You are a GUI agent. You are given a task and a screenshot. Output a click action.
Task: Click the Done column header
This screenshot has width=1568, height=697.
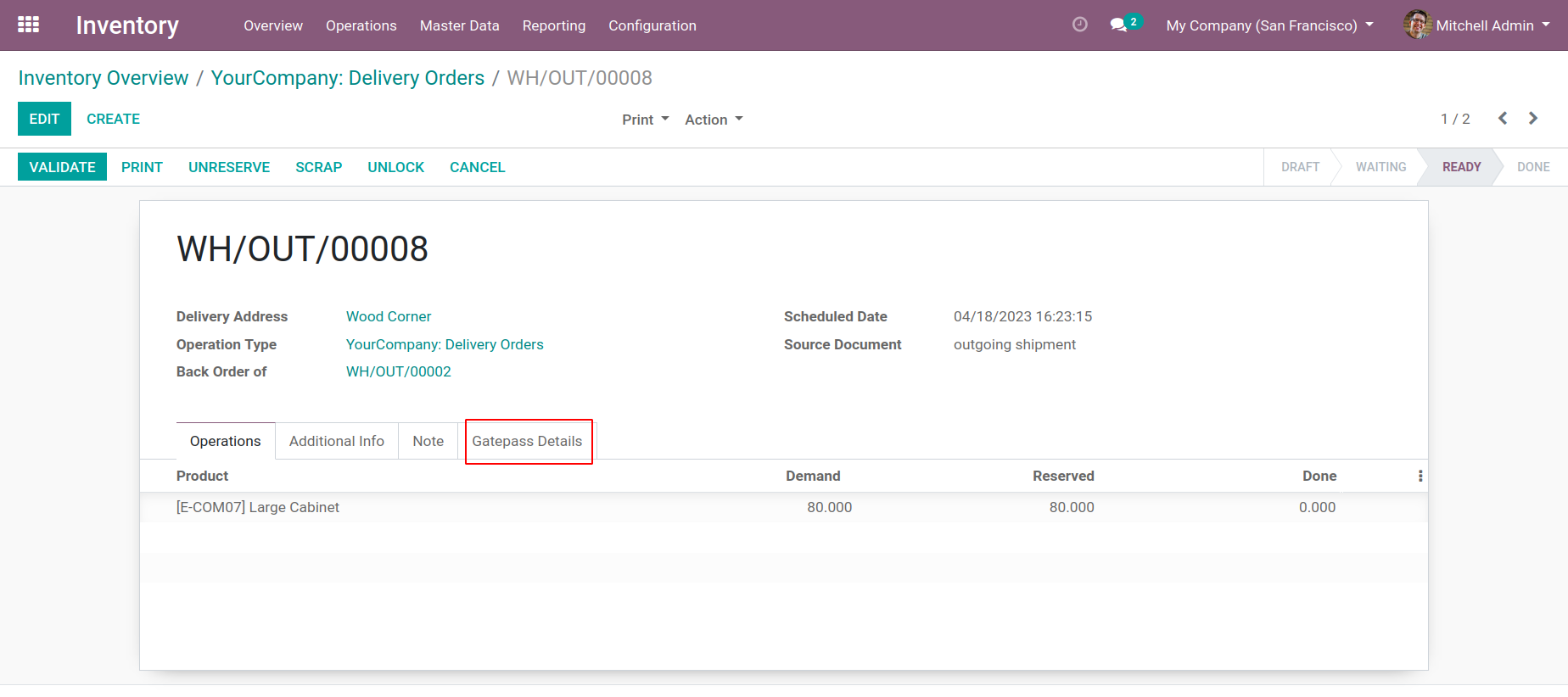click(1319, 476)
